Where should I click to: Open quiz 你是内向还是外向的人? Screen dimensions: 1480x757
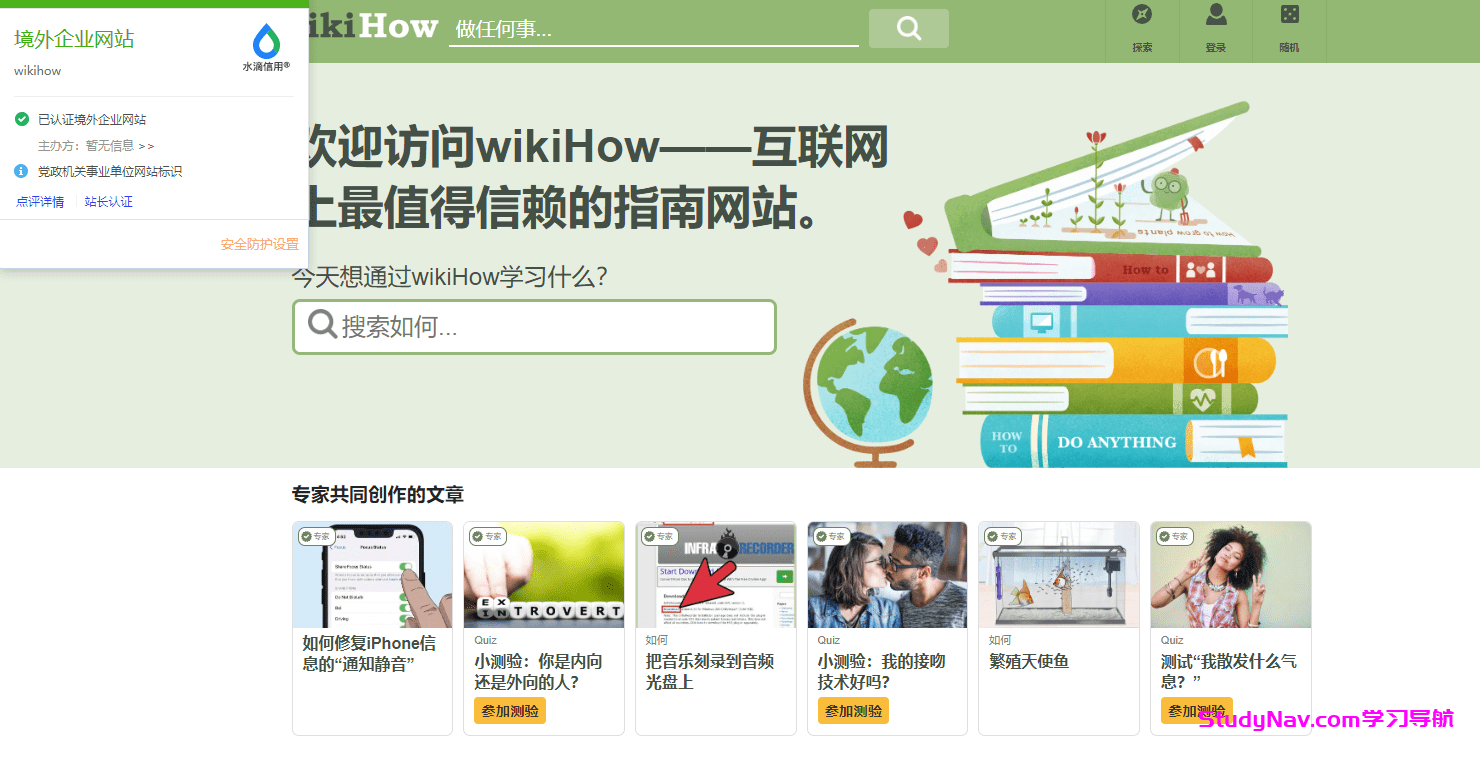(540, 671)
